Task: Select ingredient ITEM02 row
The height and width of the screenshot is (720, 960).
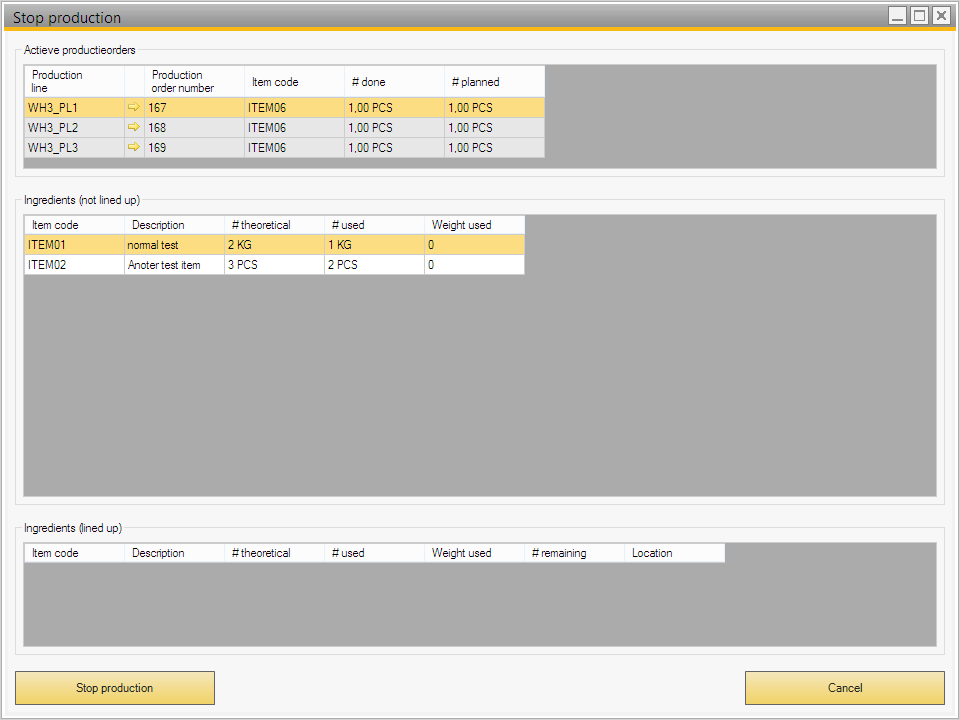Action: coord(74,265)
